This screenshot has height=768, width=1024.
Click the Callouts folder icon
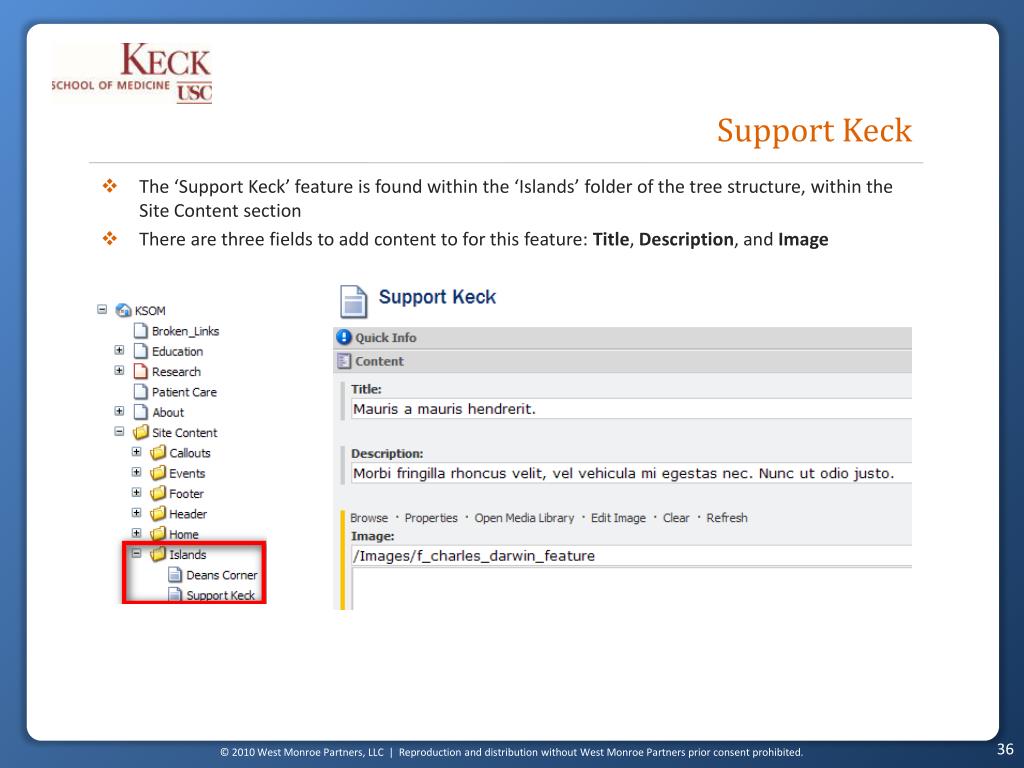tap(158, 453)
